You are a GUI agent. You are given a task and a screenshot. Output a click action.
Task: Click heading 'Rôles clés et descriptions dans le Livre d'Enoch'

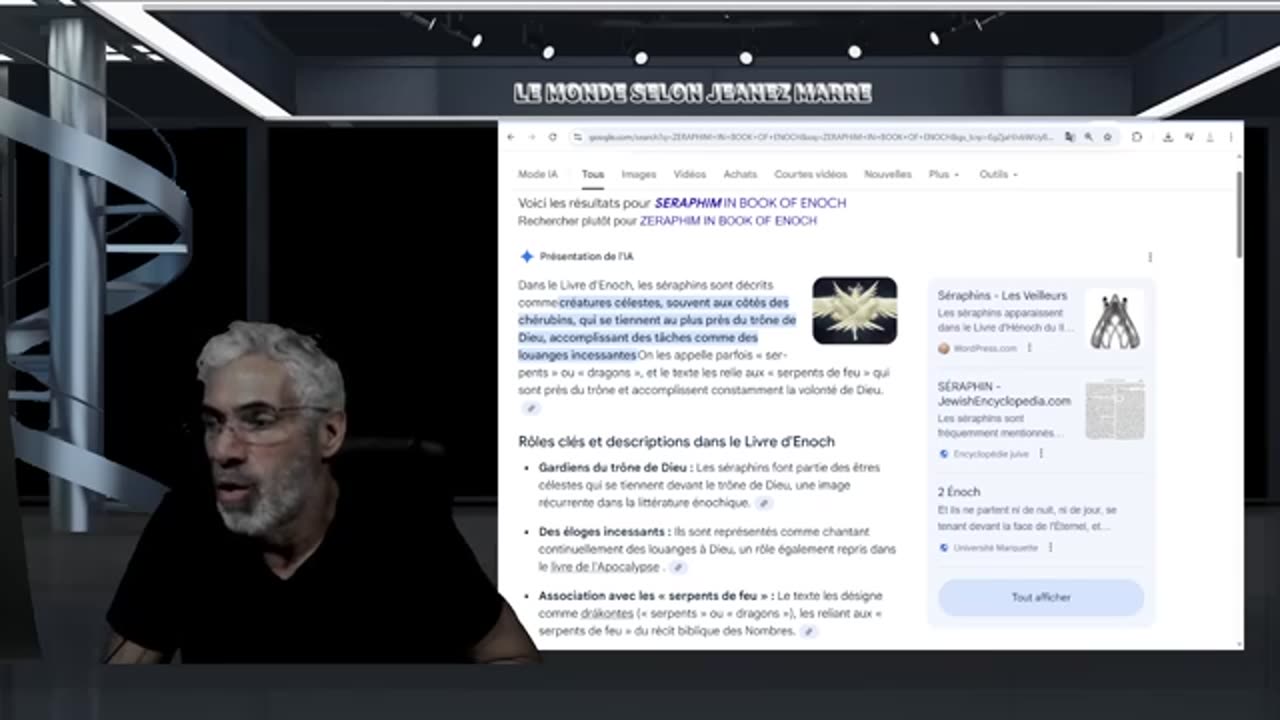[676, 441]
